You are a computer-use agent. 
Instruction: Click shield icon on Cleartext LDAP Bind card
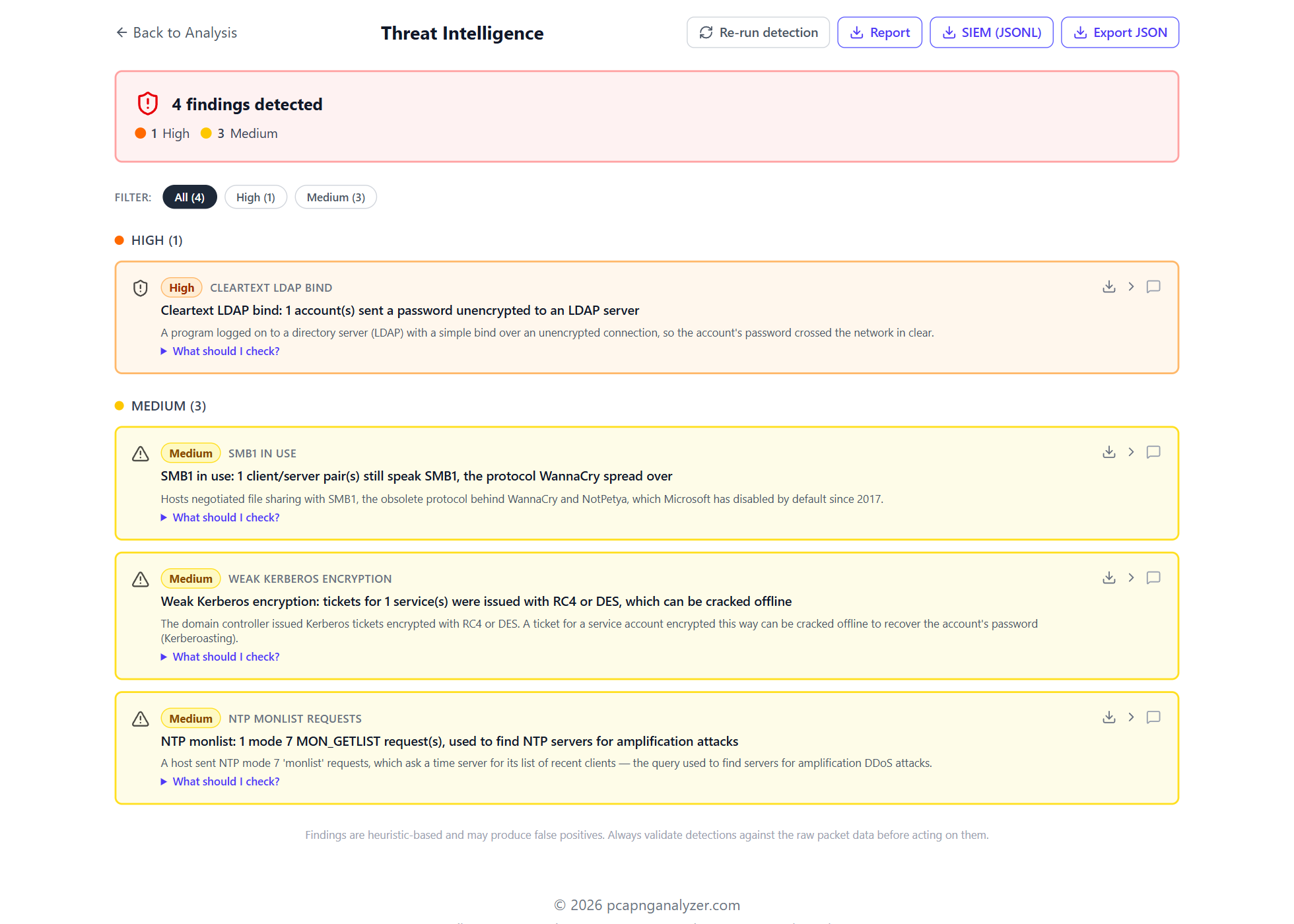[x=141, y=288]
